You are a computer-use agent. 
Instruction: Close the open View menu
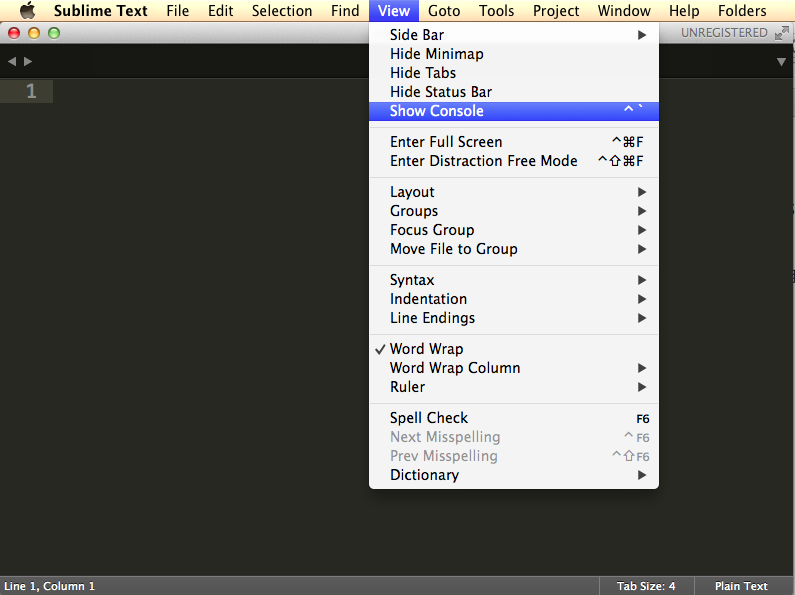click(x=394, y=11)
